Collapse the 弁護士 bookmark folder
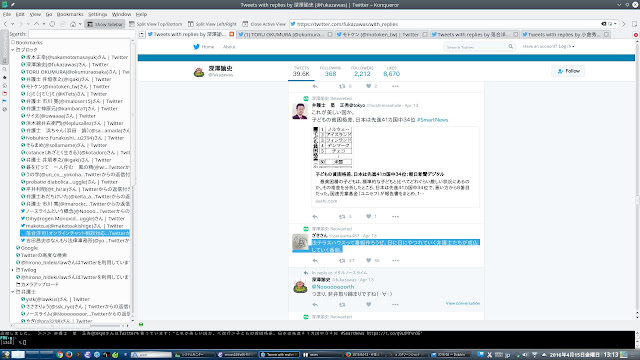Viewport: 640px width, 360px height. [13, 292]
